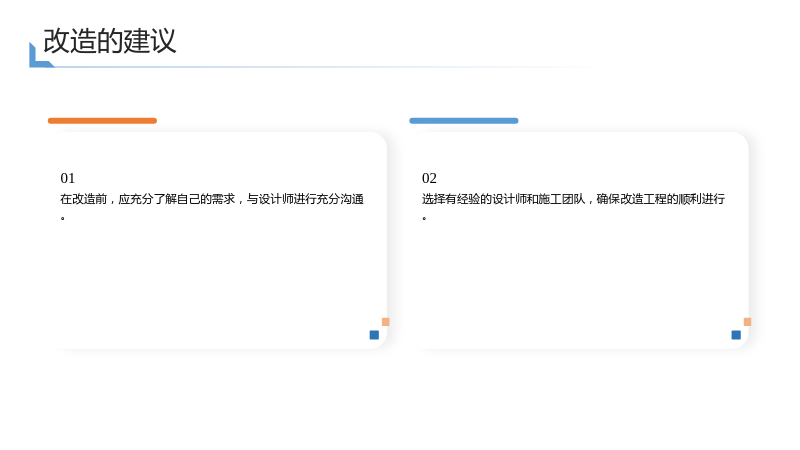Click the character 建 in the title

(136, 41)
